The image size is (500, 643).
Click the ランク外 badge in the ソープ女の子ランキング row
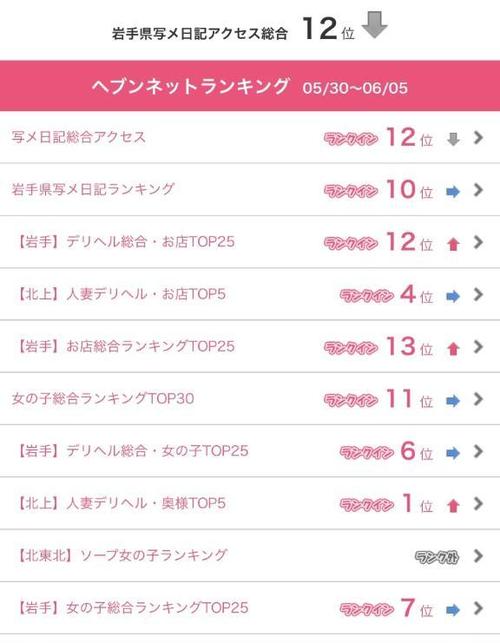point(436,557)
